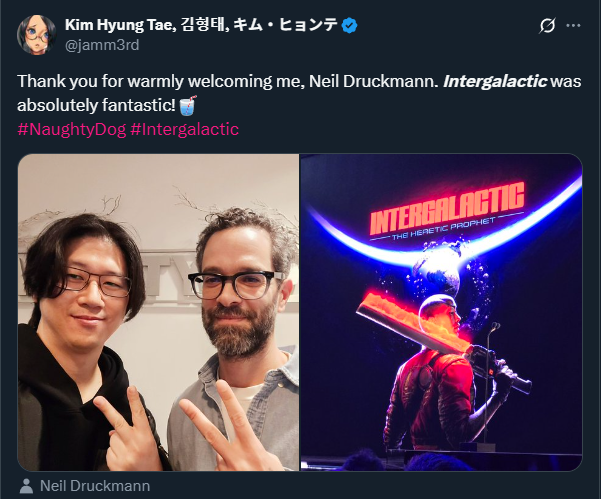The height and width of the screenshot is (499, 601).
Task: Open the three-dot more options menu
Action: tap(573, 26)
